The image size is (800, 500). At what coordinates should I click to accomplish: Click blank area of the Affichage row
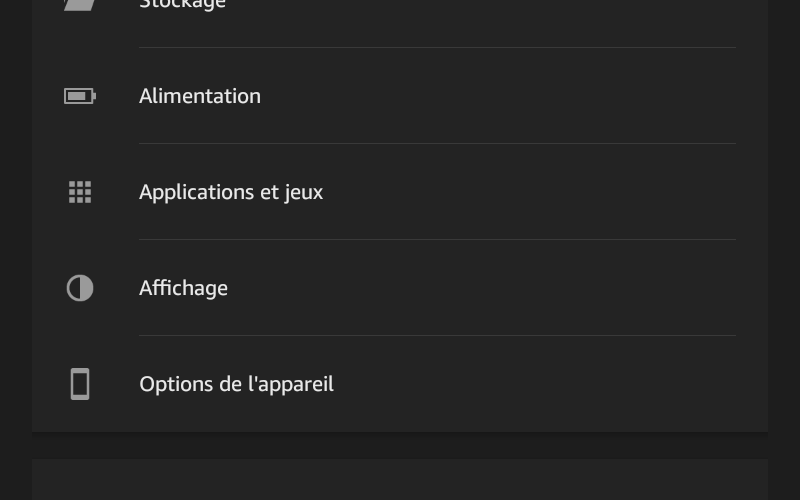[485, 288]
